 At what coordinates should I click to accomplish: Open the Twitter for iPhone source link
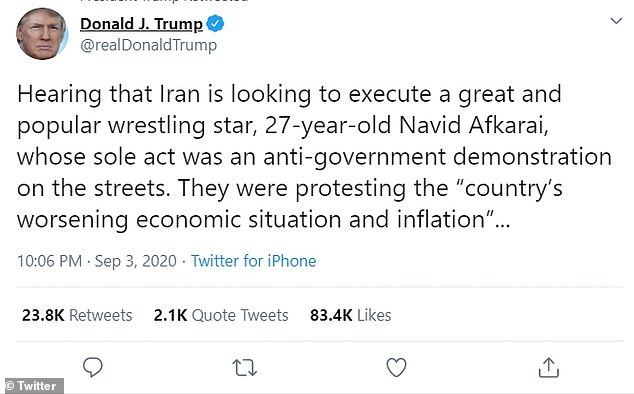tap(254, 261)
